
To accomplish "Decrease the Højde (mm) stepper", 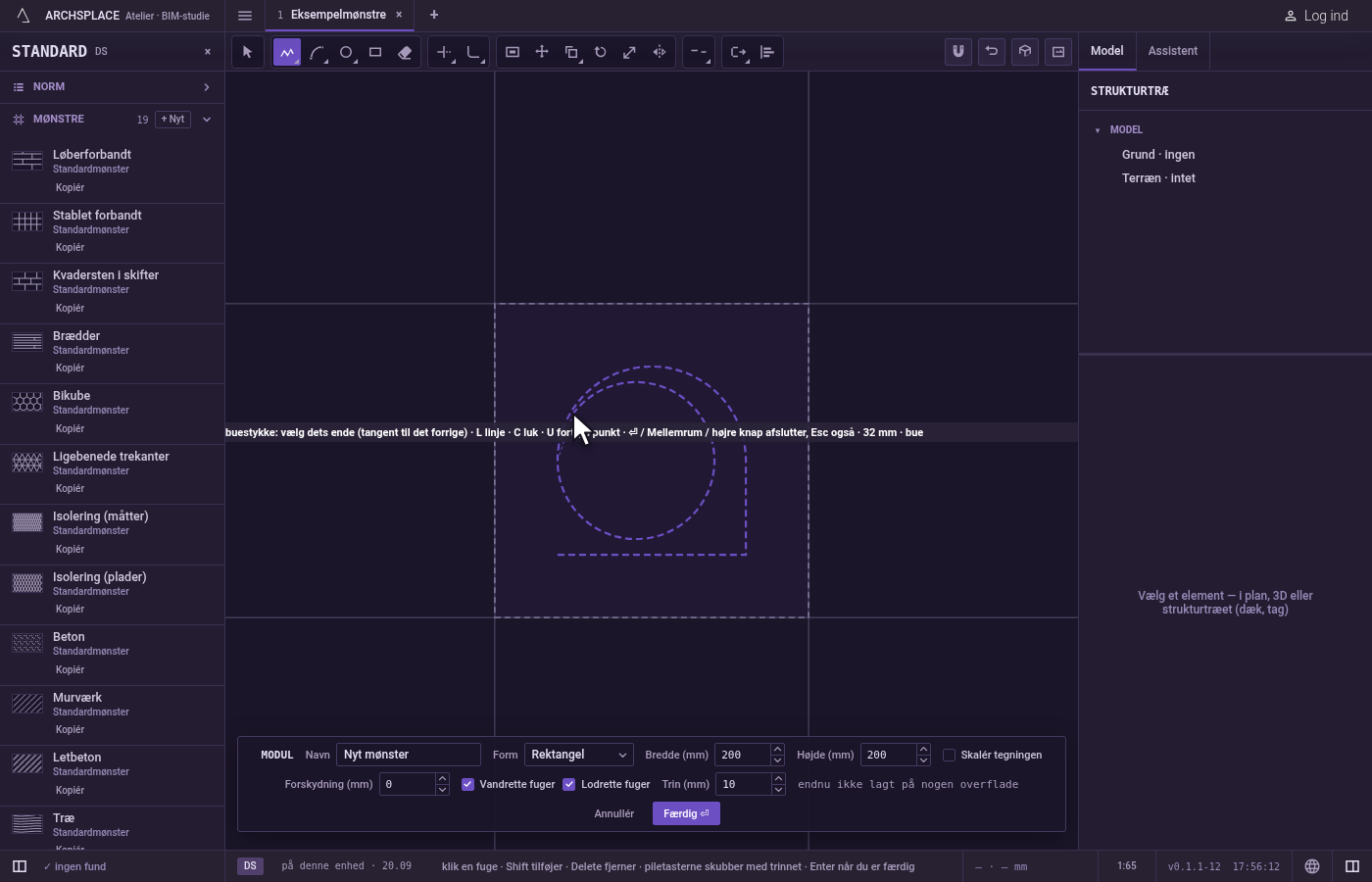I will coord(923,760).
